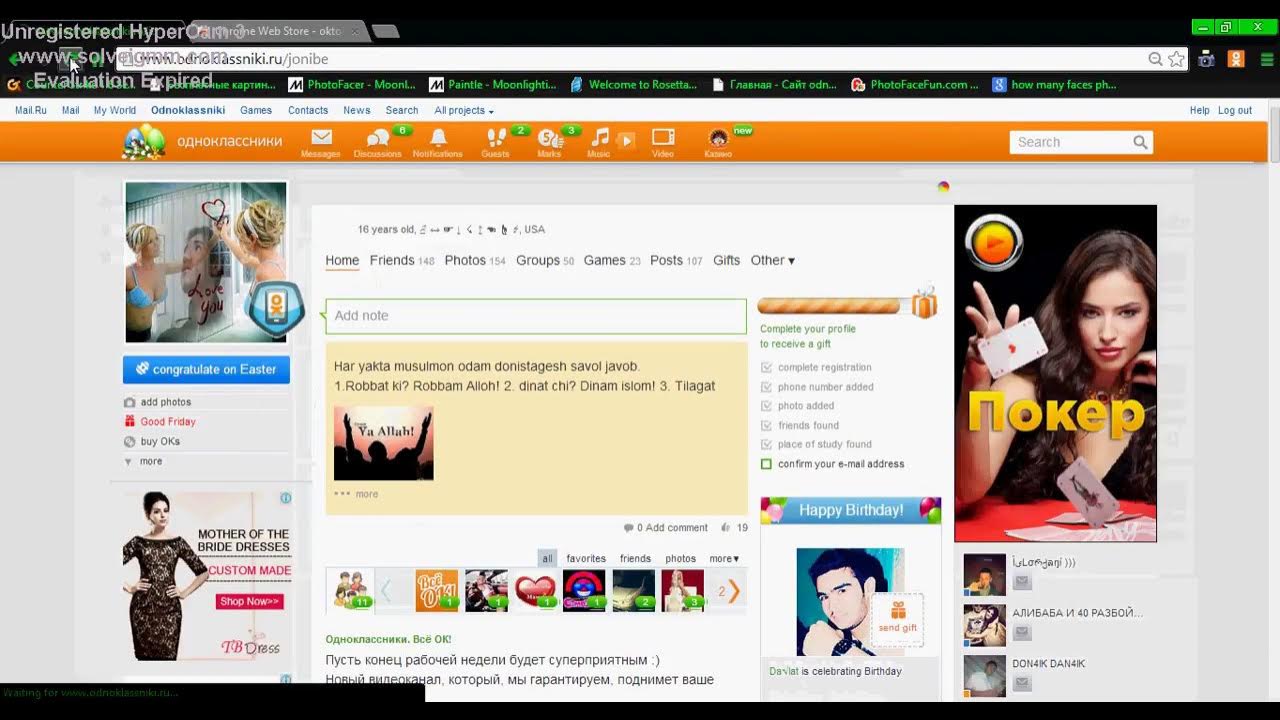Expand the All projects dropdown

pyautogui.click(x=464, y=110)
